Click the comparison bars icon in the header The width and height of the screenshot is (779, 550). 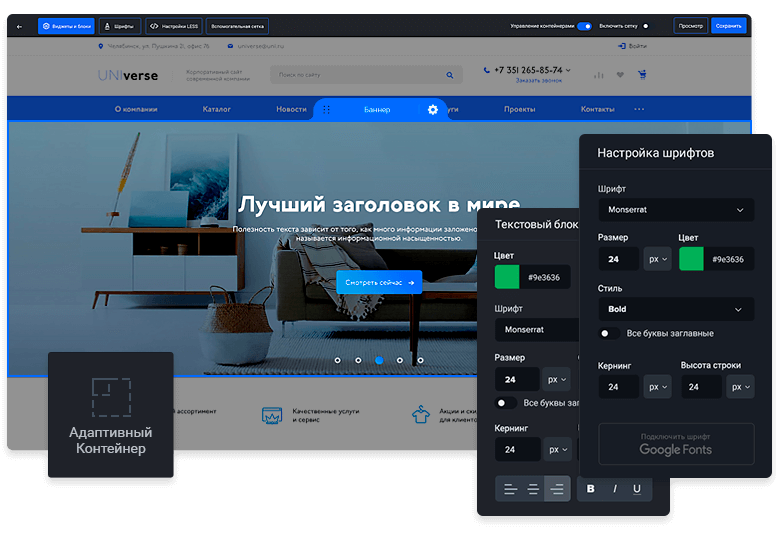point(599,75)
